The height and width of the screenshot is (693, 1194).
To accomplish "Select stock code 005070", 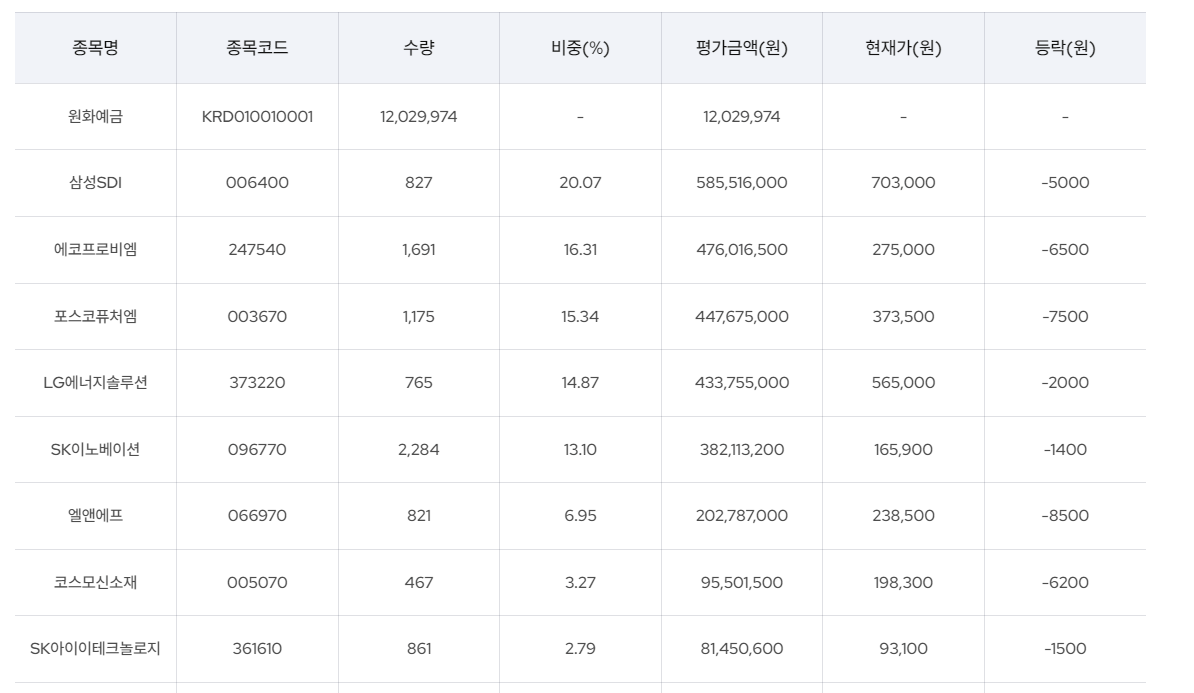I will pyautogui.click(x=257, y=583).
